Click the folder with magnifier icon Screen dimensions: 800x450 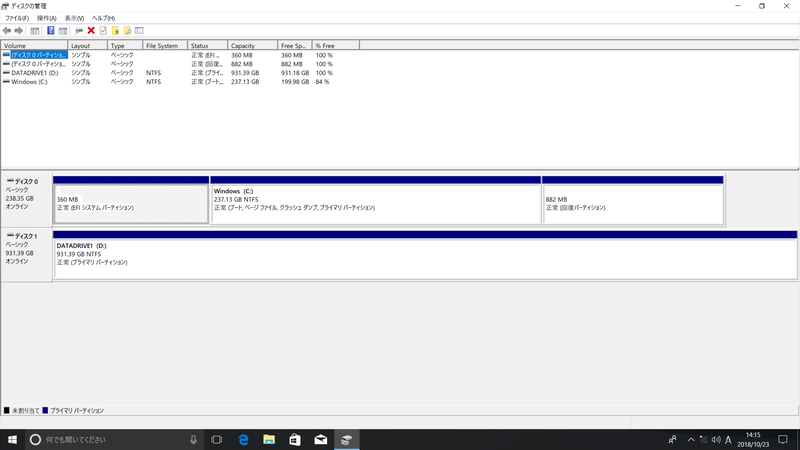(x=128, y=31)
